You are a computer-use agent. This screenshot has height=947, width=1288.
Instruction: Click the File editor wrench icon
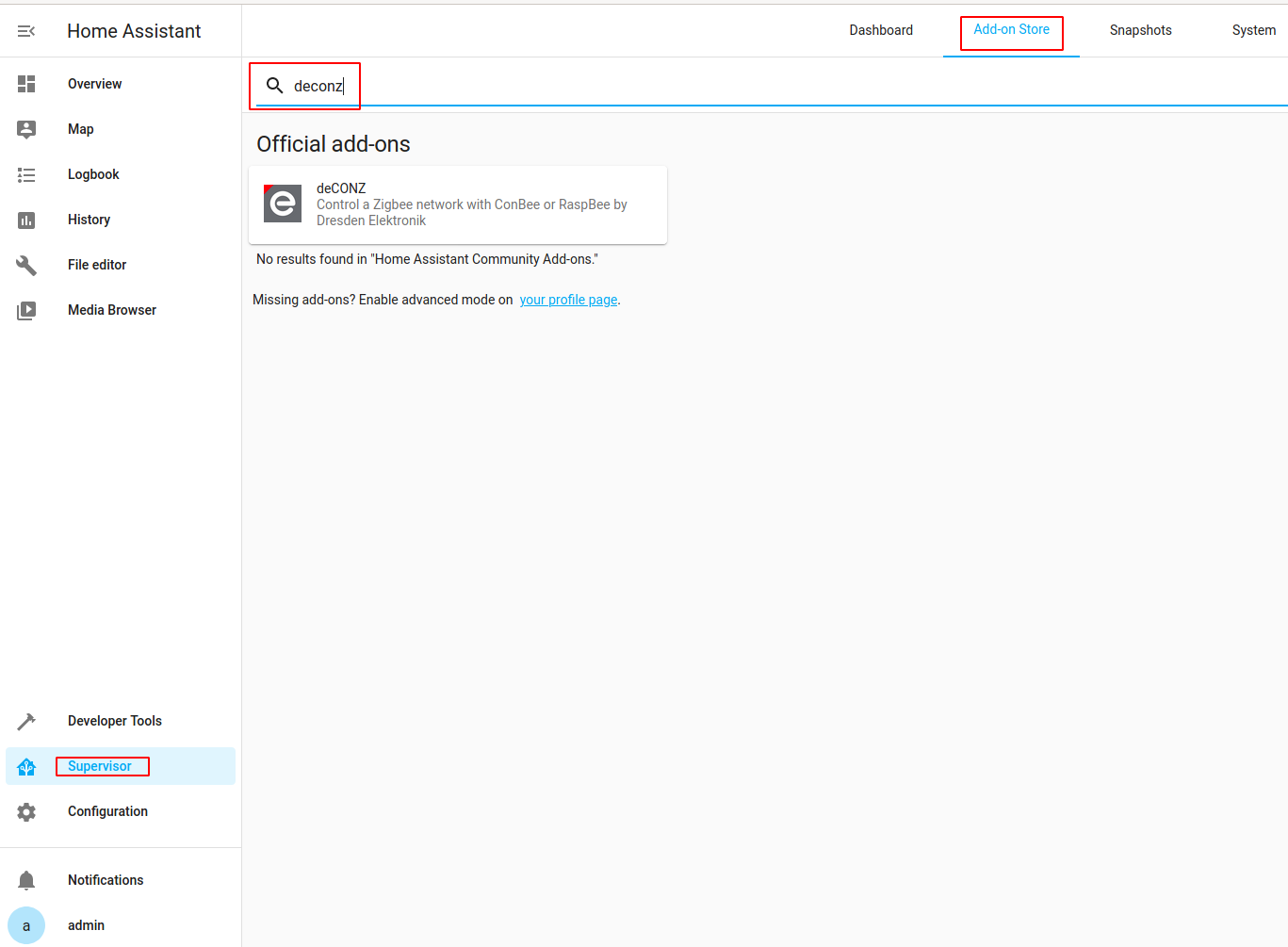(x=26, y=265)
